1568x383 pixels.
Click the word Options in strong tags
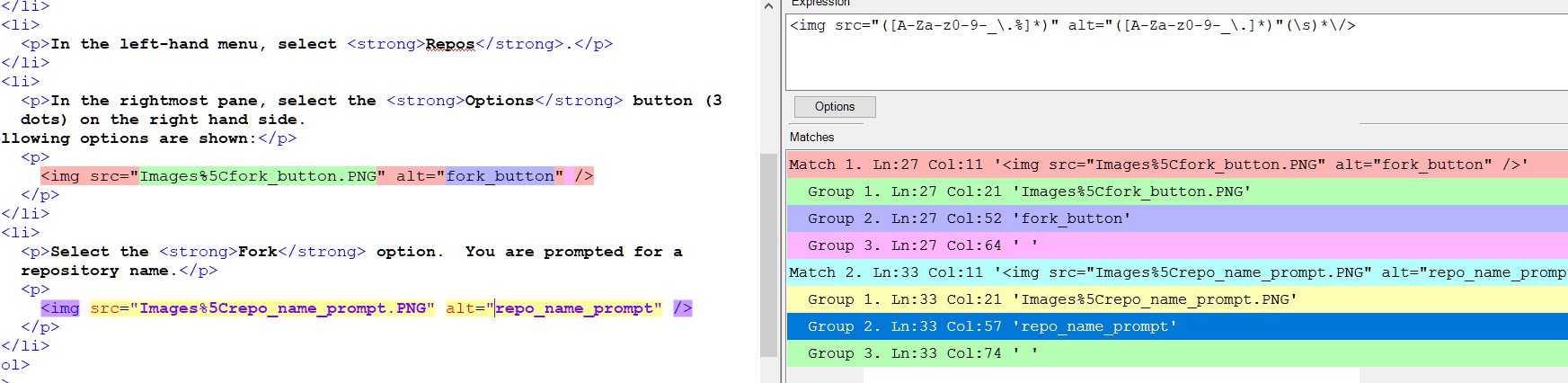500,101
